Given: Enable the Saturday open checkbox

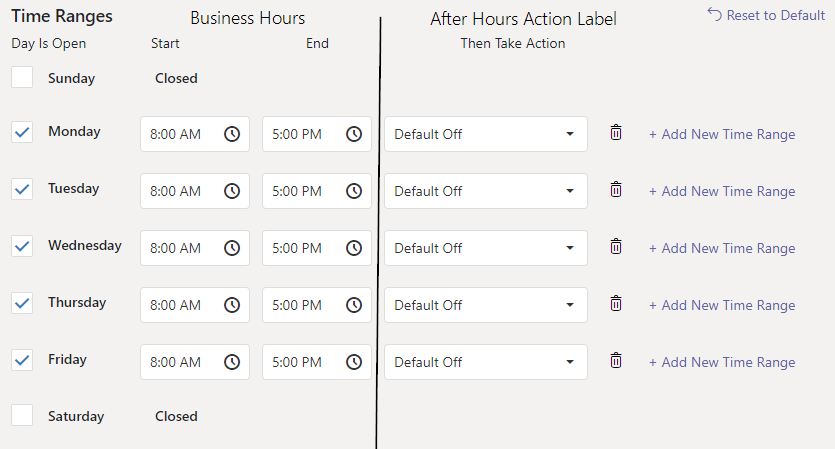Looking at the screenshot, I should pos(22,416).
